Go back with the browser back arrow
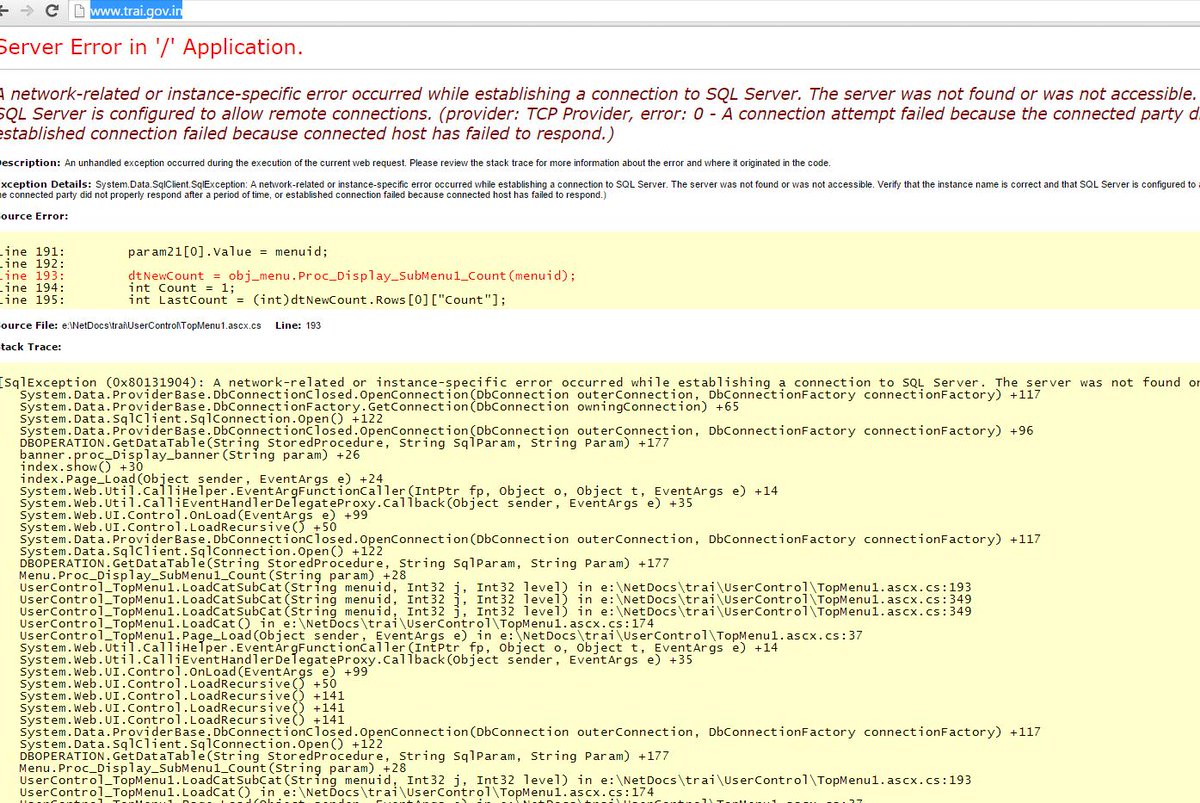Screen dimensions: 1200x803 point(4,12)
